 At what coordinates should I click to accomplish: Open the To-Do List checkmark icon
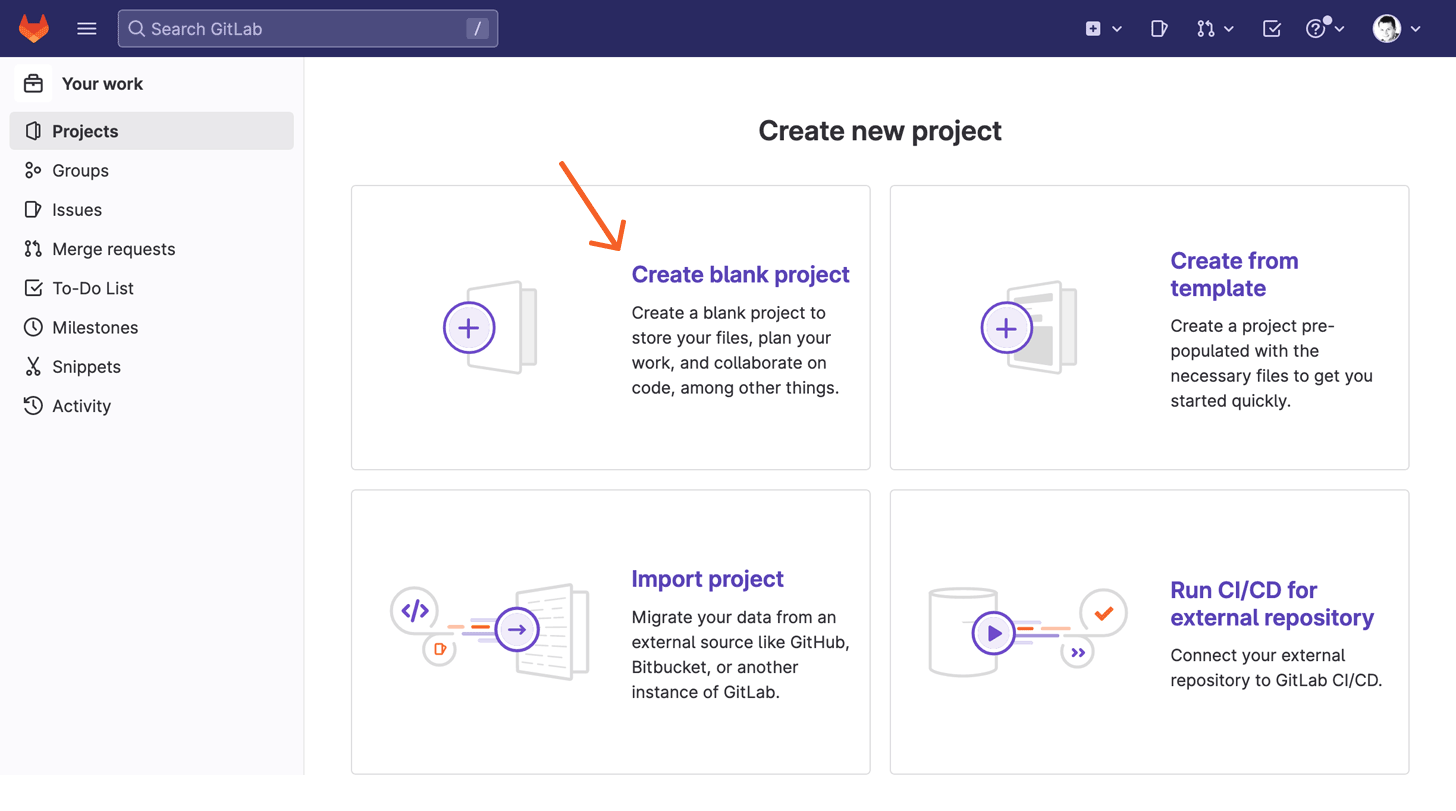click(x=1271, y=28)
